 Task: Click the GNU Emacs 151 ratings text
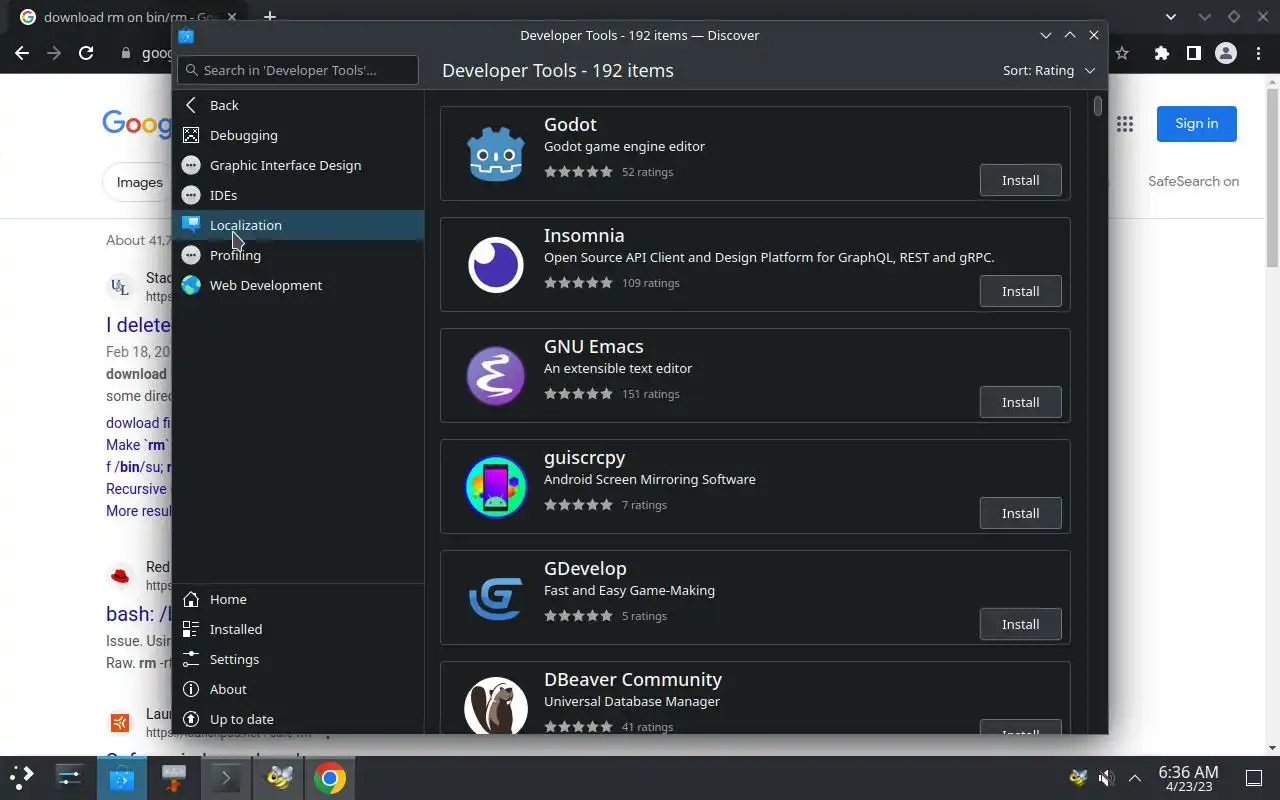[x=650, y=394]
